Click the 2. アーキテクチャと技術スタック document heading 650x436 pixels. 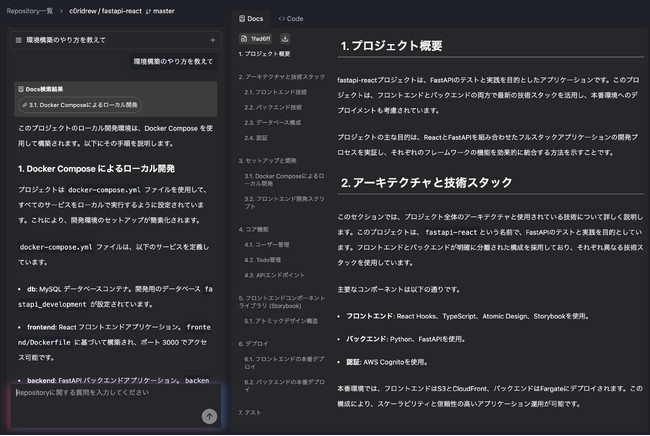click(427, 183)
